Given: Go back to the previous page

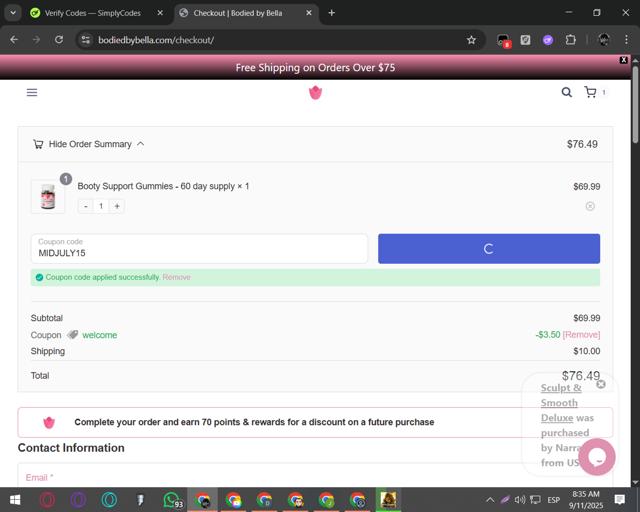Looking at the screenshot, I should click(x=14, y=40).
